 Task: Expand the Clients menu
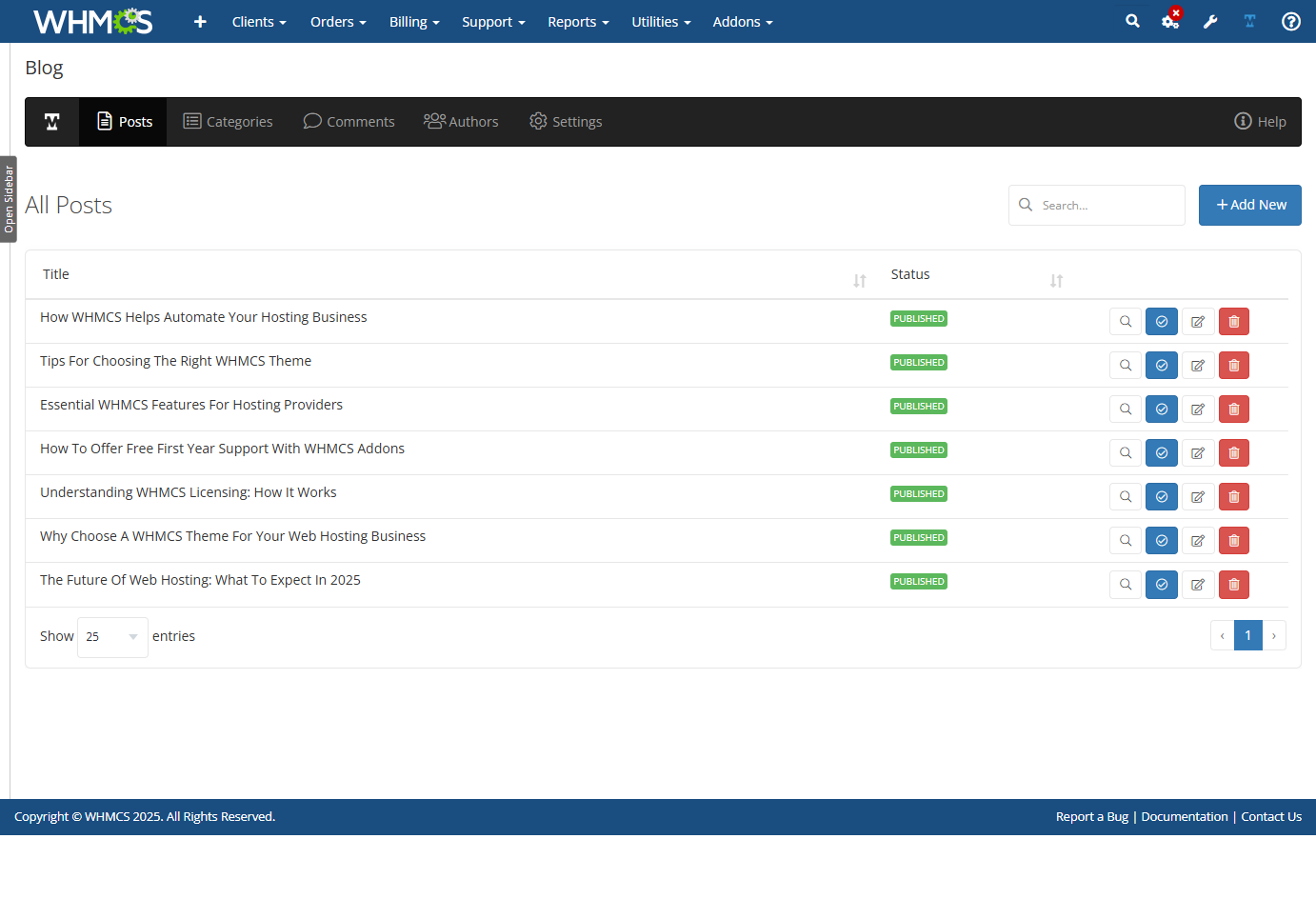coord(259,22)
